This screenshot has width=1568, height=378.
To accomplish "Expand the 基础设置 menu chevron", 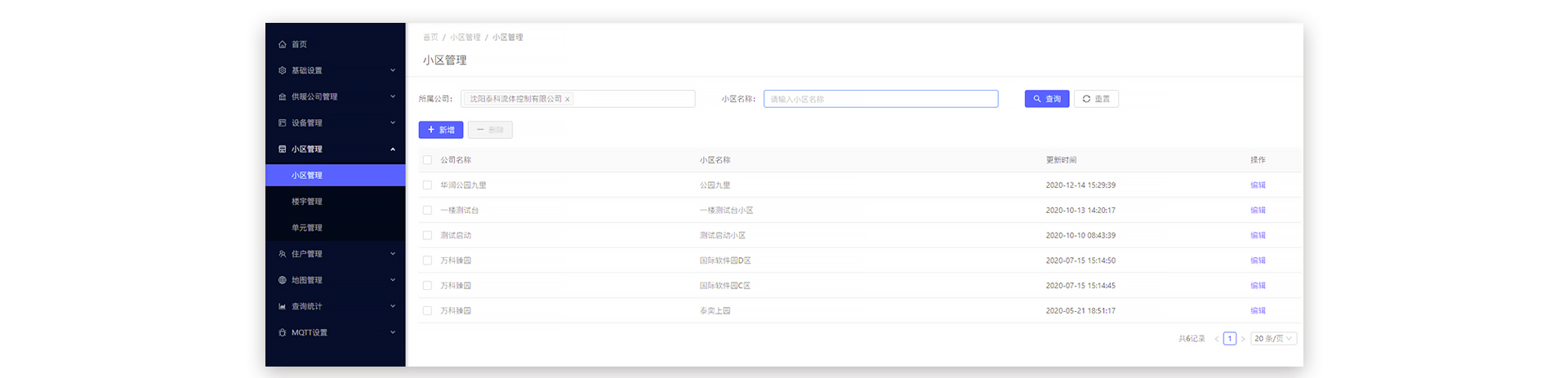I will 393,71.
